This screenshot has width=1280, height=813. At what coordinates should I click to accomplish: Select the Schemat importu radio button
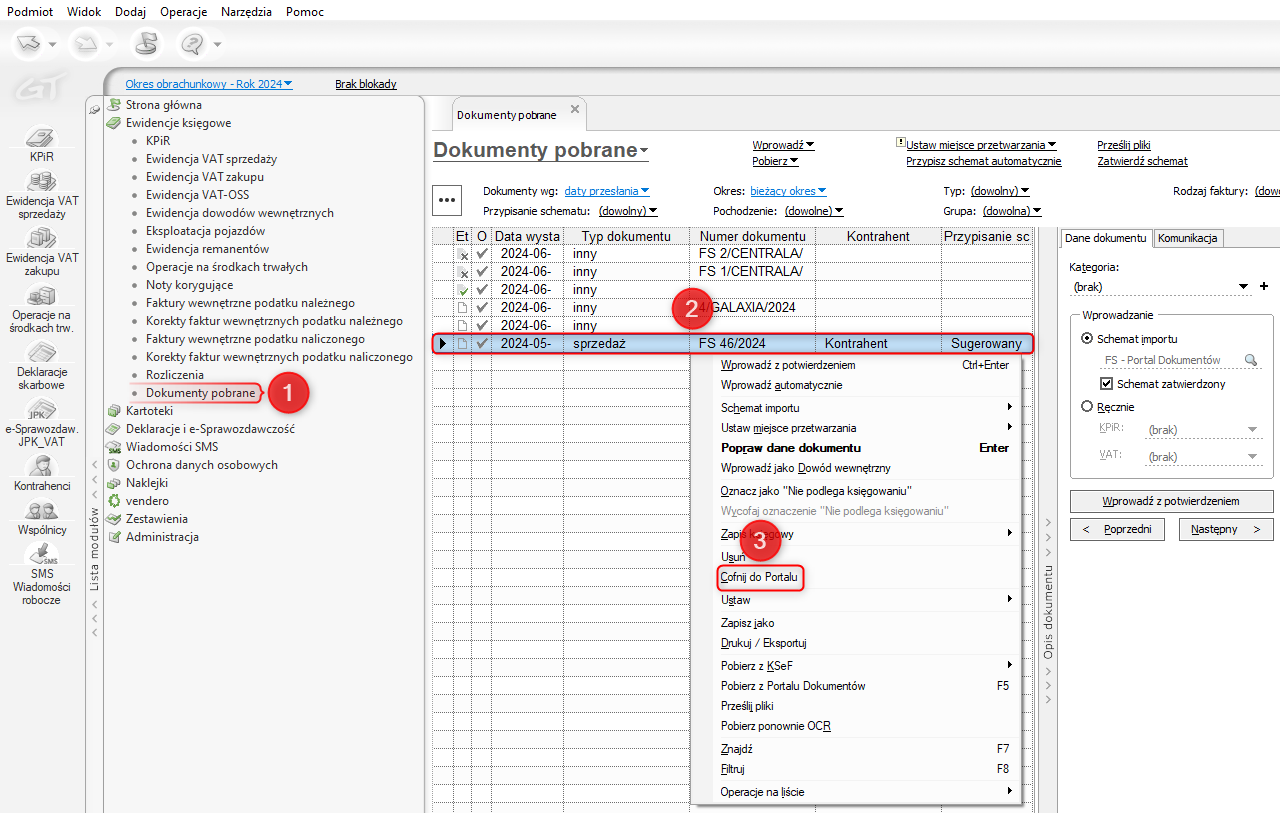(x=1087, y=339)
